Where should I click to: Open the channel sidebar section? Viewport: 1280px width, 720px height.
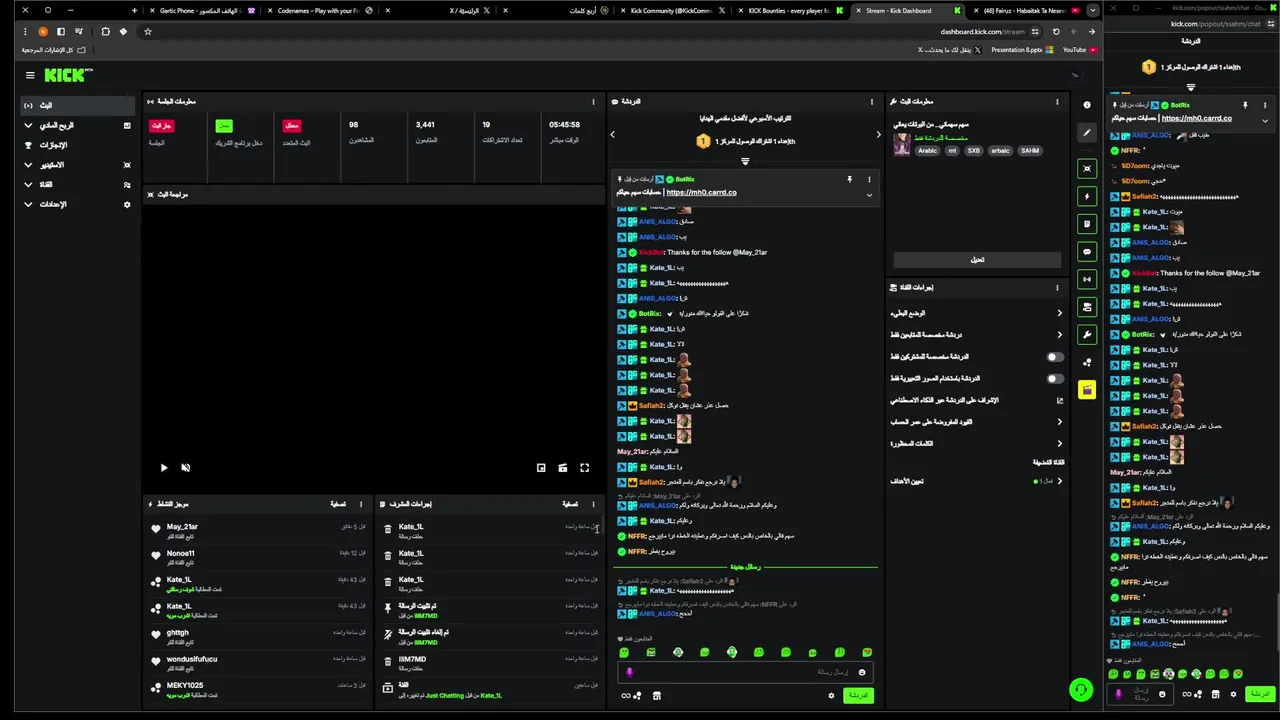point(78,184)
